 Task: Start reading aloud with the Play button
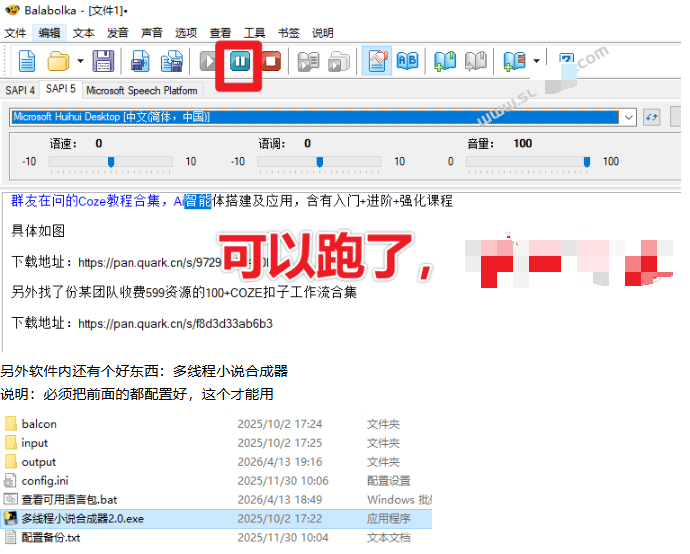pyautogui.click(x=208, y=61)
